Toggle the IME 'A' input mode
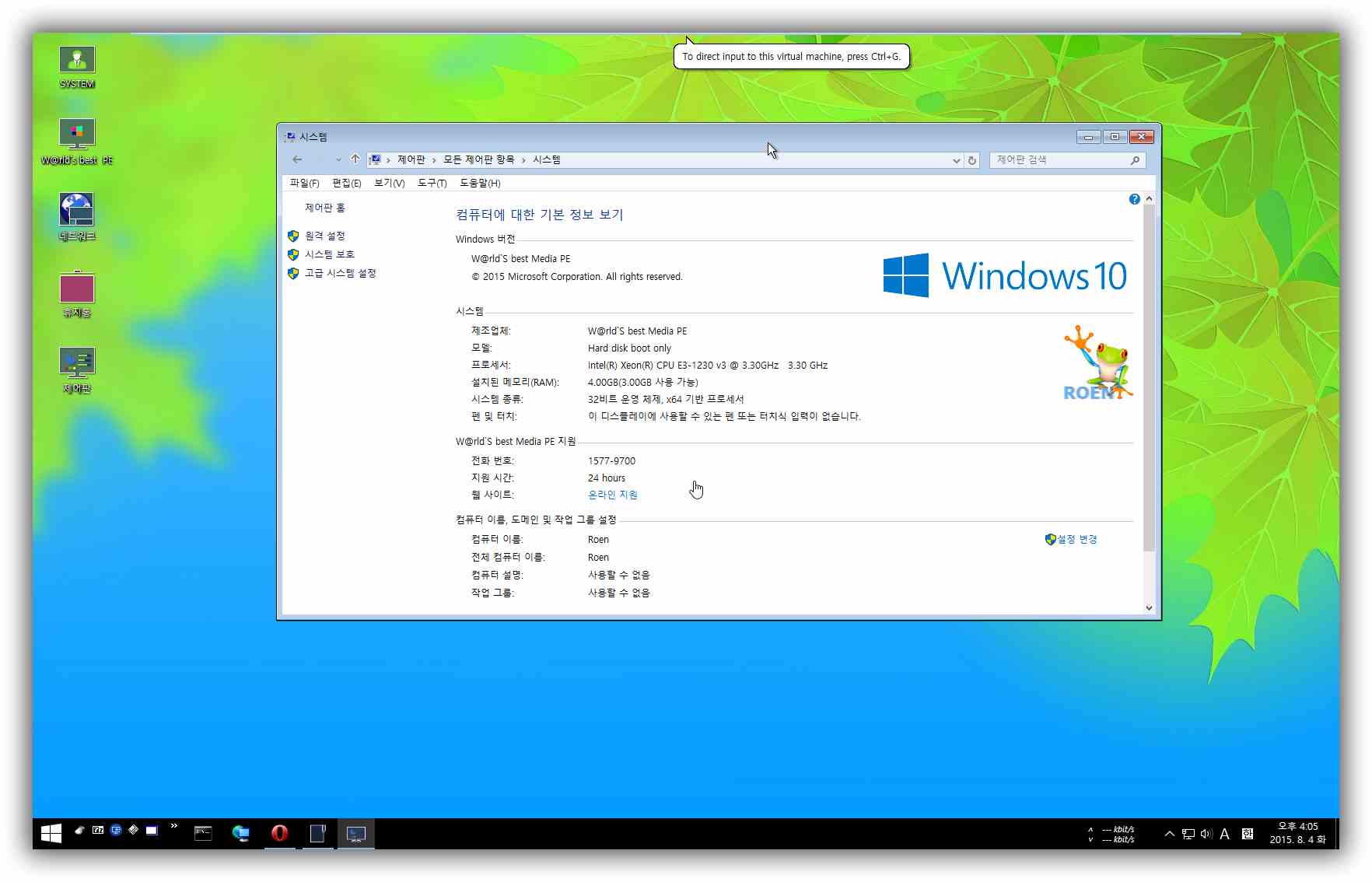1372x882 pixels. pos(1225,834)
